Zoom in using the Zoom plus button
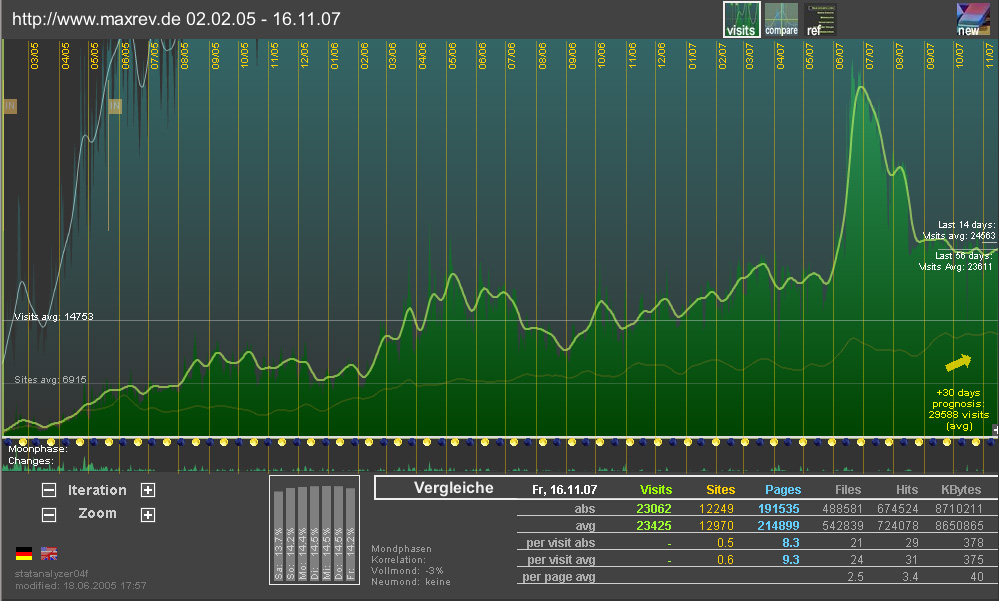 (x=148, y=514)
